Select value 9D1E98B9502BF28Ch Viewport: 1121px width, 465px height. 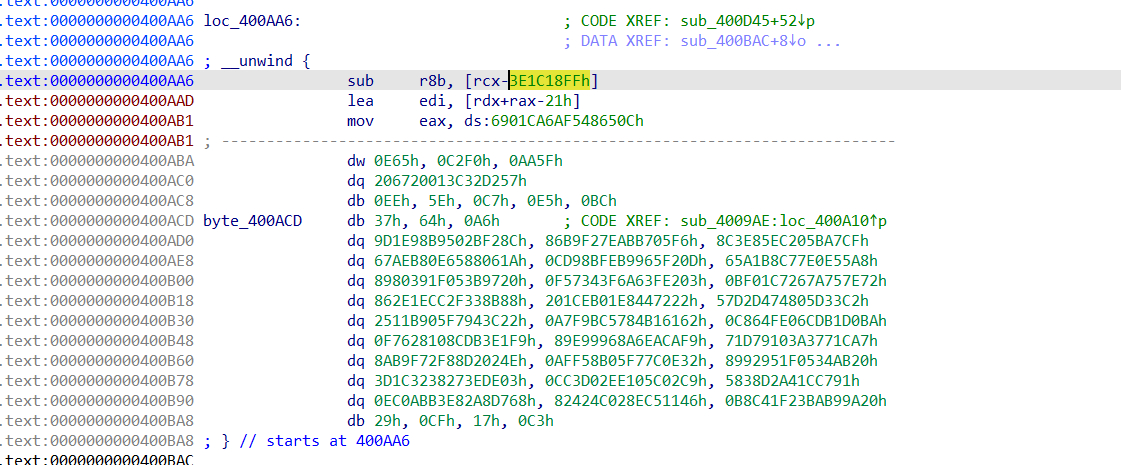[448, 241]
